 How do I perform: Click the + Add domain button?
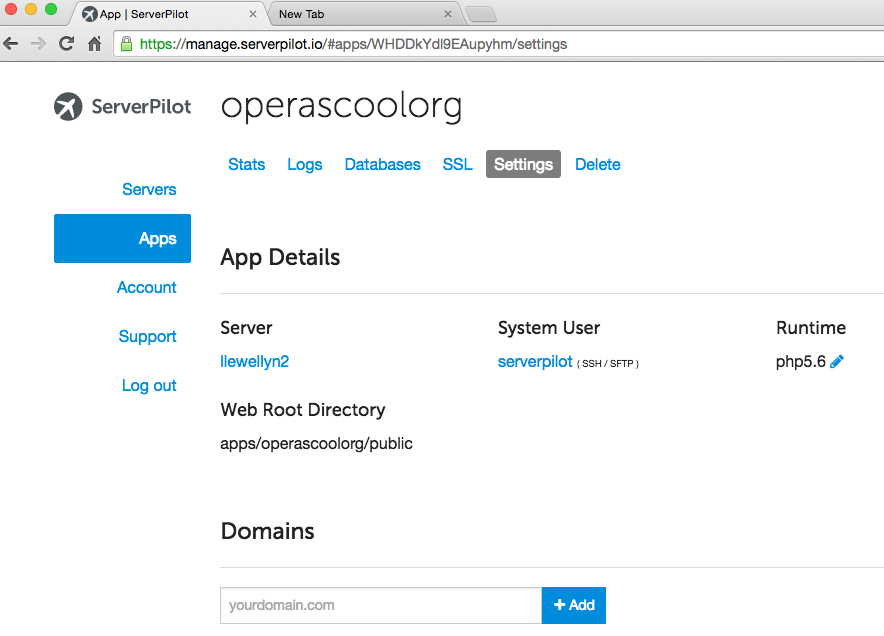click(574, 605)
